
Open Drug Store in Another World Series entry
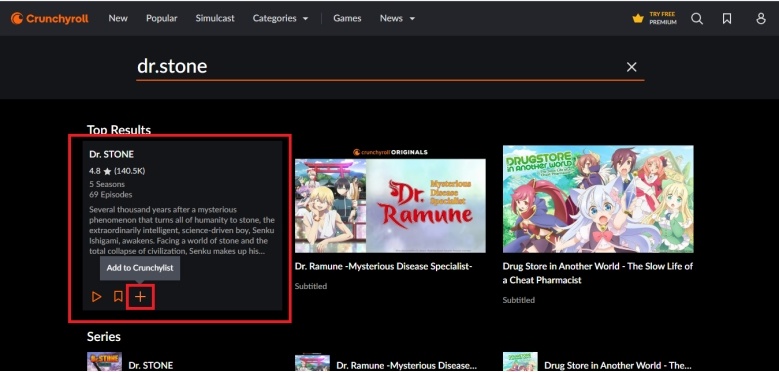coord(618,365)
